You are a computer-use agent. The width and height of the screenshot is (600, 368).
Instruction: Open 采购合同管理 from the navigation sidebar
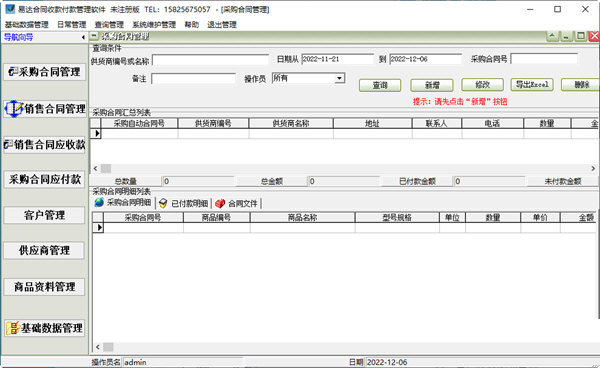44,72
